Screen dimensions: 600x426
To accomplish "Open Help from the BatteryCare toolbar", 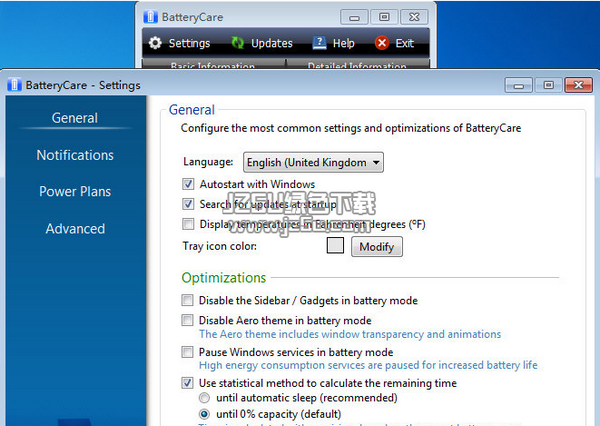I will tap(333, 43).
